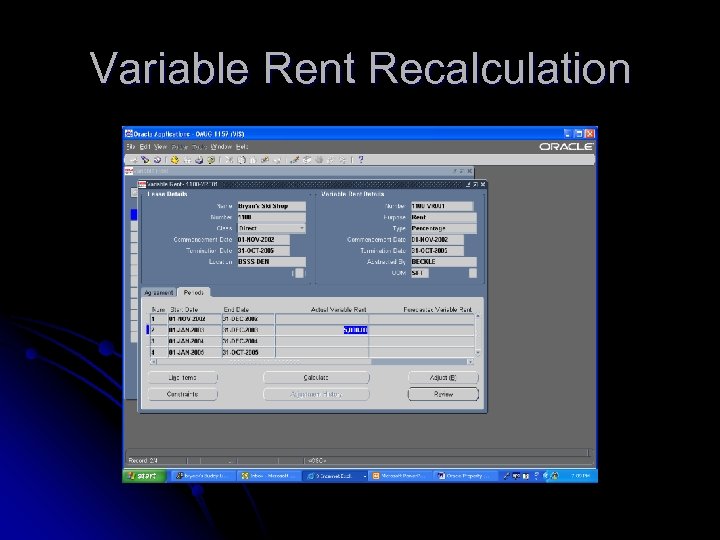Click the Edit Field pencil toolbar icon

coord(295,160)
